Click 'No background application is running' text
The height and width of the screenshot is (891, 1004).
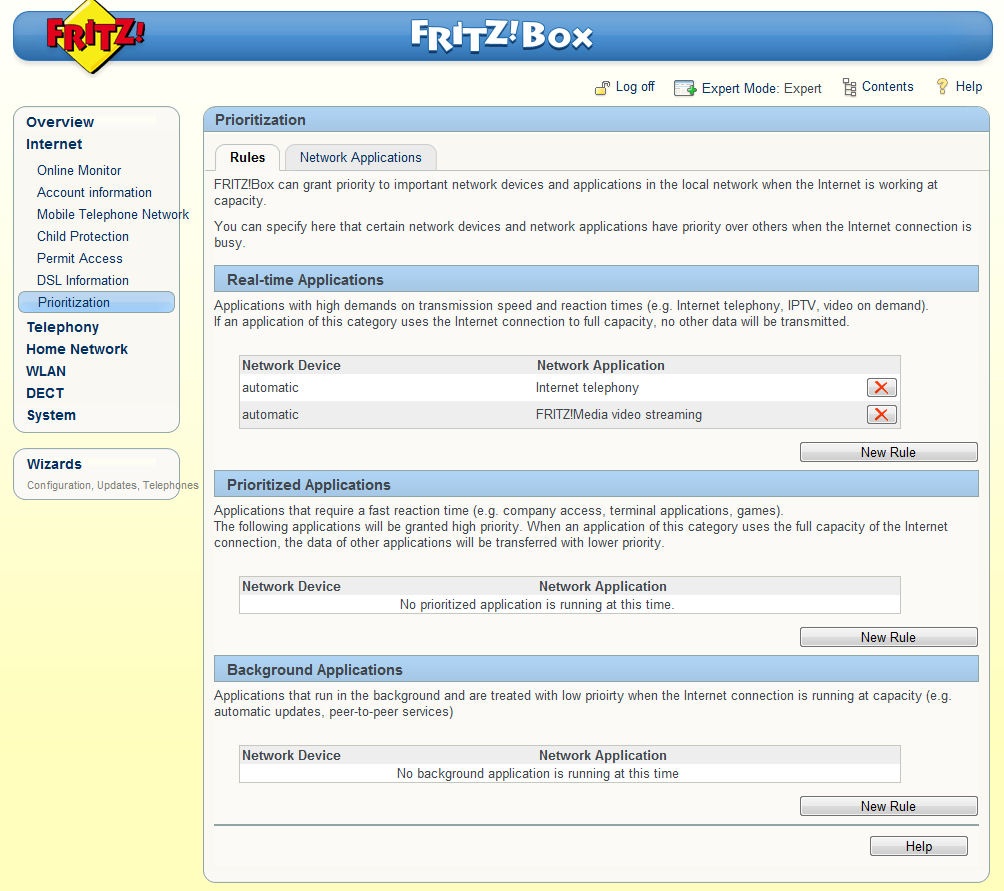coord(537,773)
